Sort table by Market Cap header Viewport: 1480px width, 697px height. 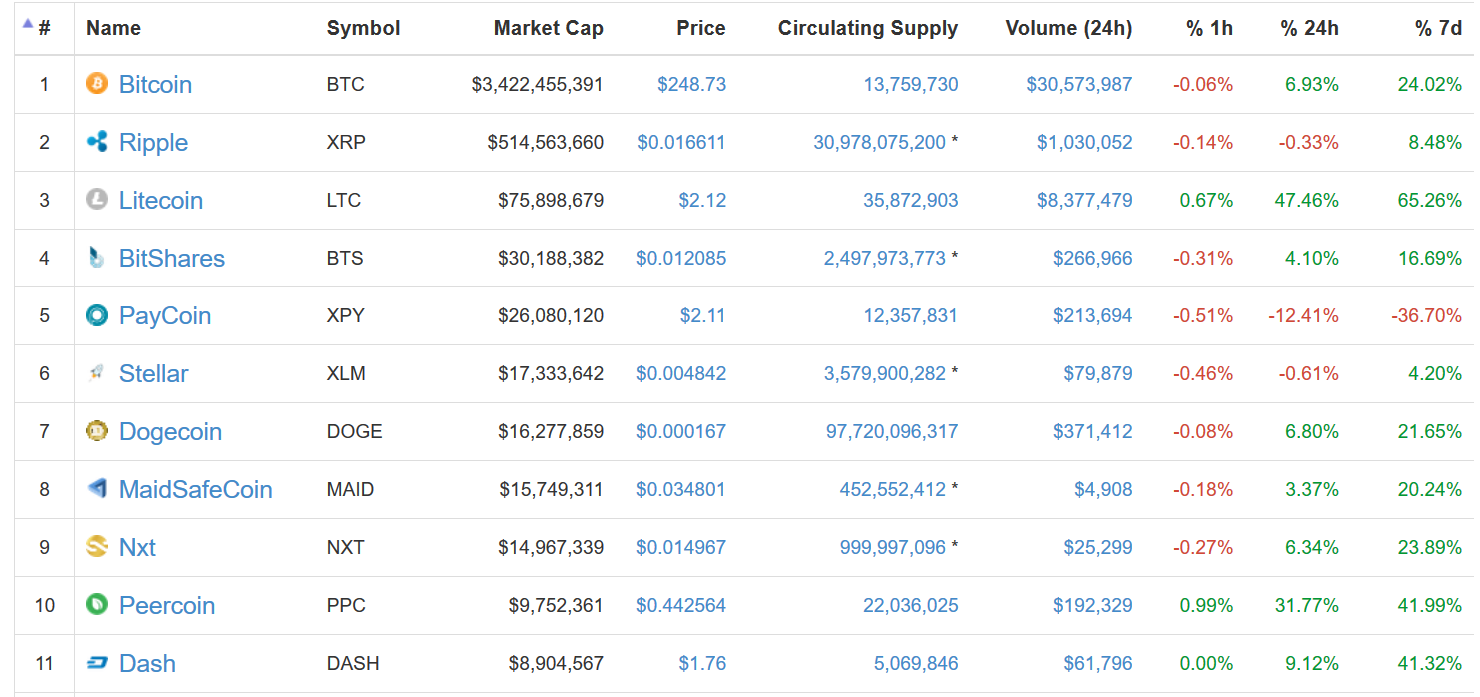tap(549, 28)
